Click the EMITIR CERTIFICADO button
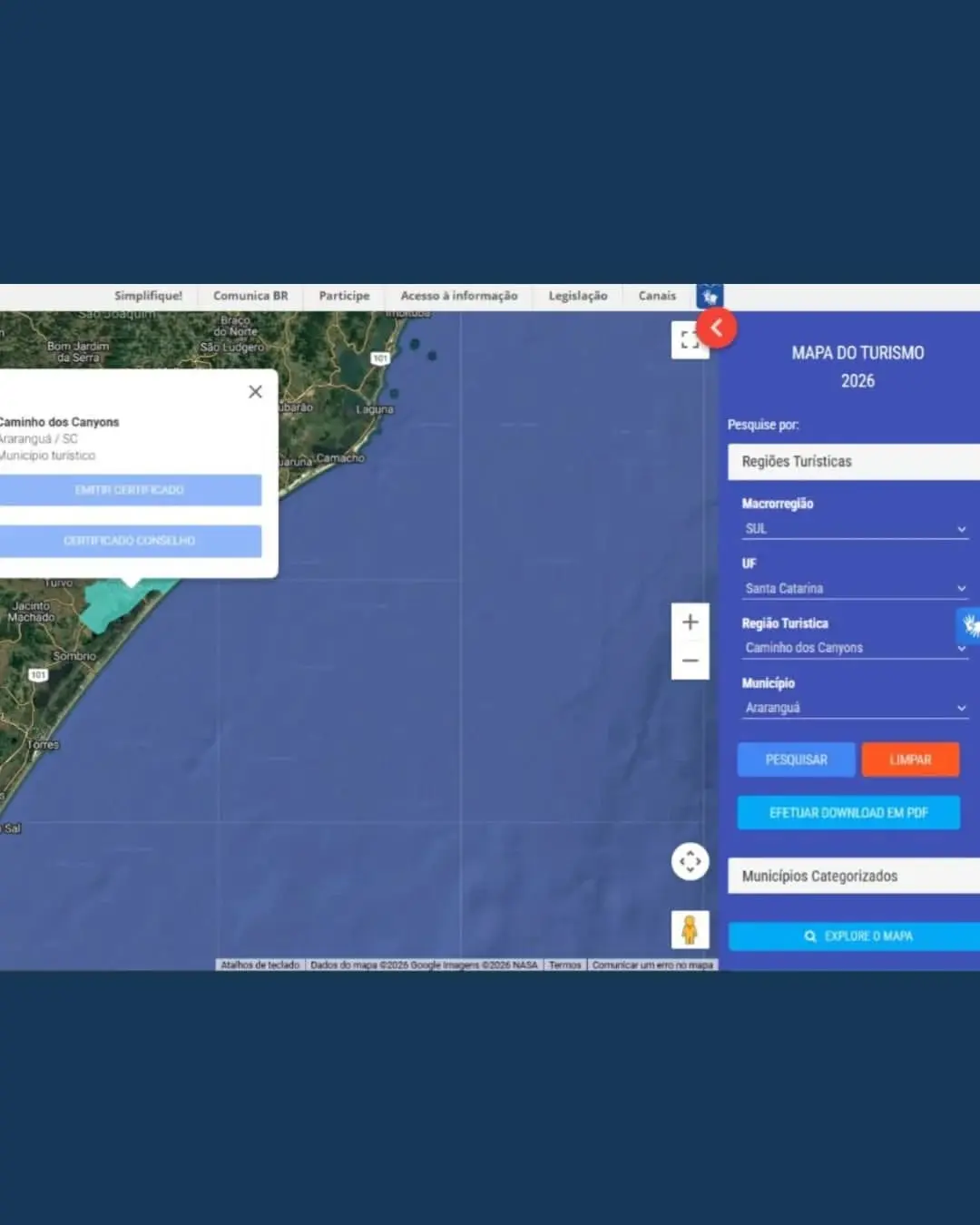 [130, 490]
